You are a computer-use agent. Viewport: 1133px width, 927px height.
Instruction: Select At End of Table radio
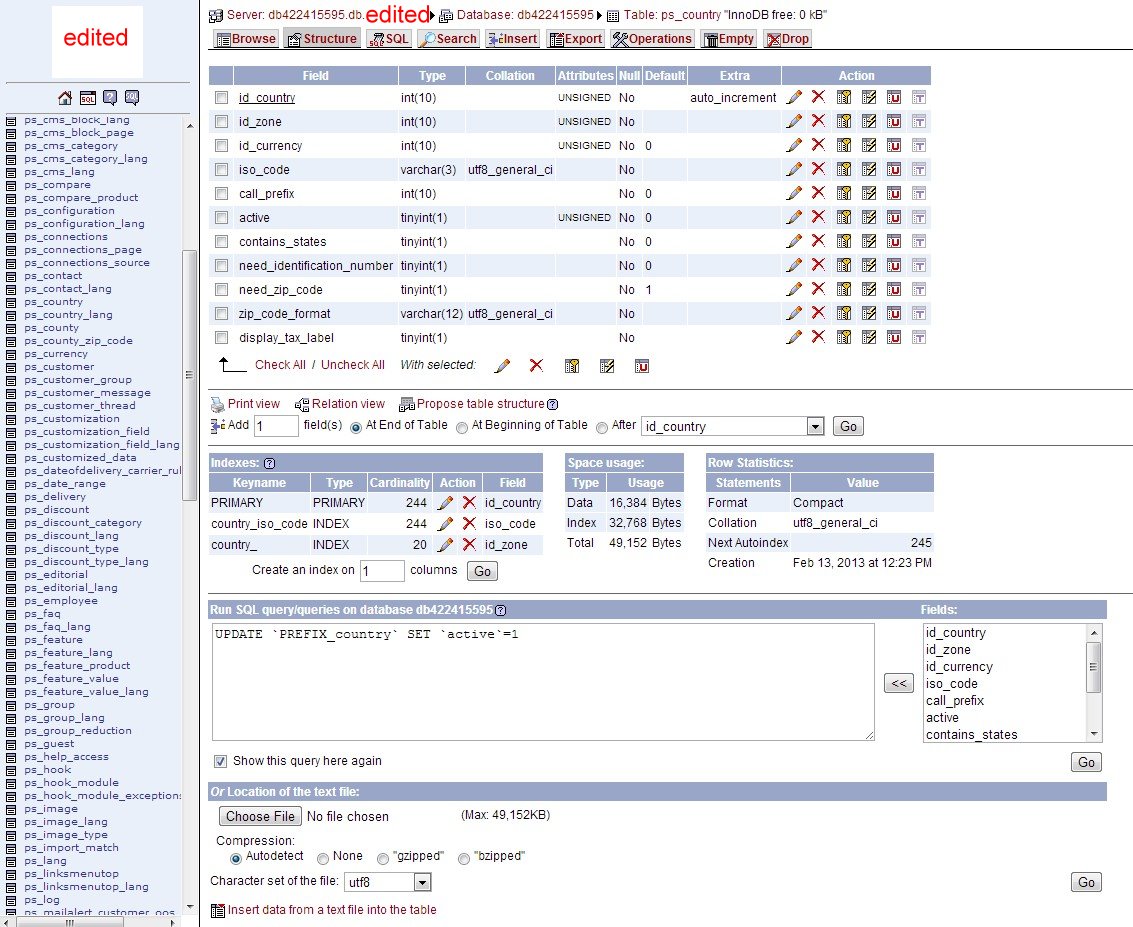[x=356, y=428]
